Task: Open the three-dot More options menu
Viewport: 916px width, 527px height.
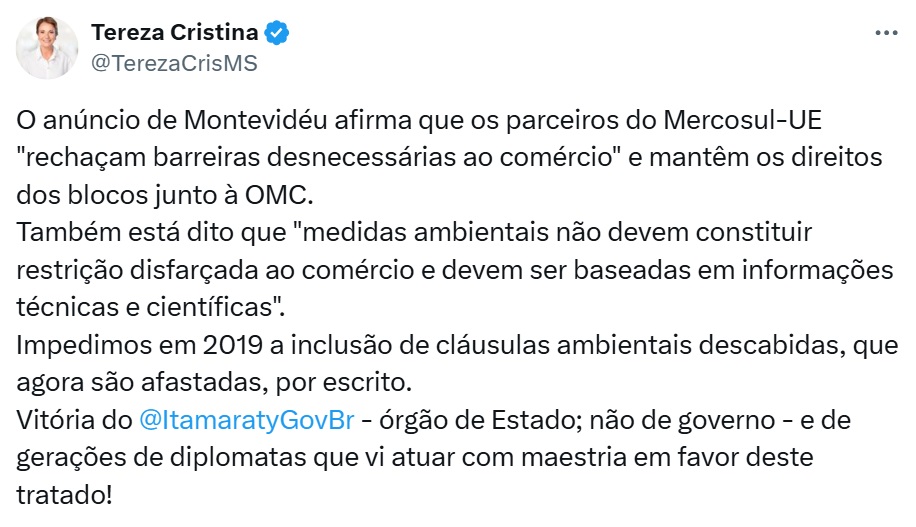Action: click(886, 33)
